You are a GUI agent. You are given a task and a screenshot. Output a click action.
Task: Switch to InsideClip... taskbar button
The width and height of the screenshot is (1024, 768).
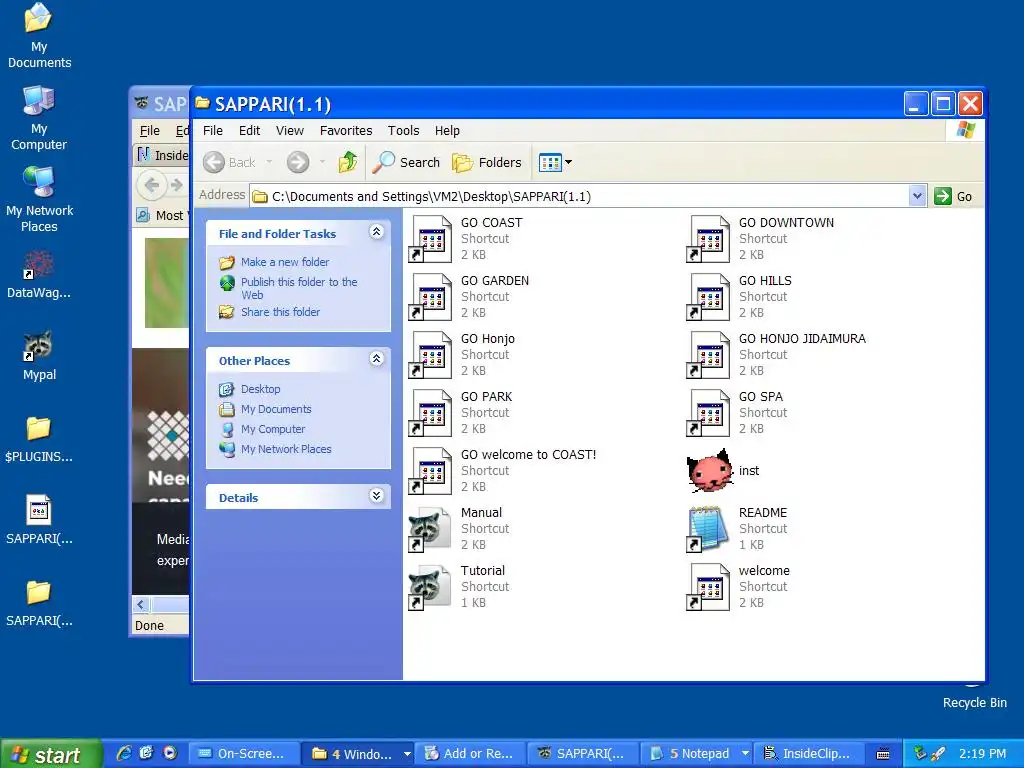click(x=809, y=754)
